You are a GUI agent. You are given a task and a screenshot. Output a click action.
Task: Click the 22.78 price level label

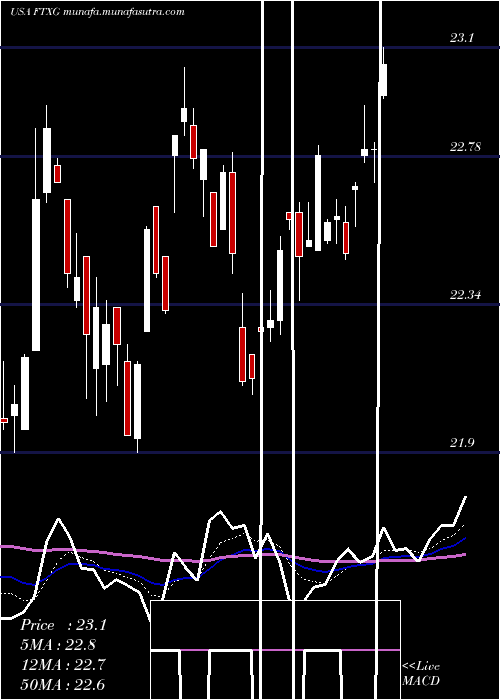coord(465,147)
